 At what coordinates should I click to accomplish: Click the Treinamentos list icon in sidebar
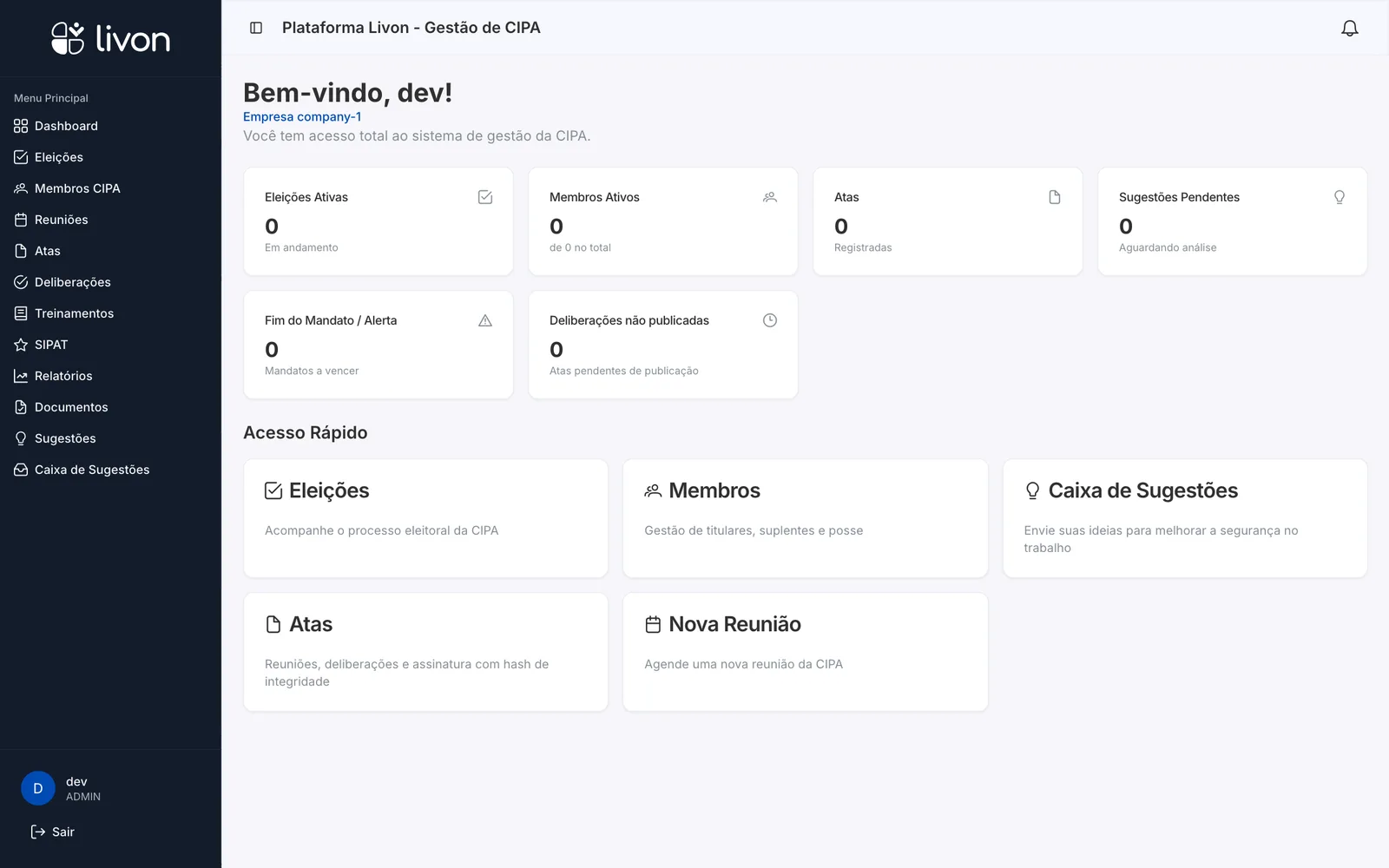pos(21,313)
